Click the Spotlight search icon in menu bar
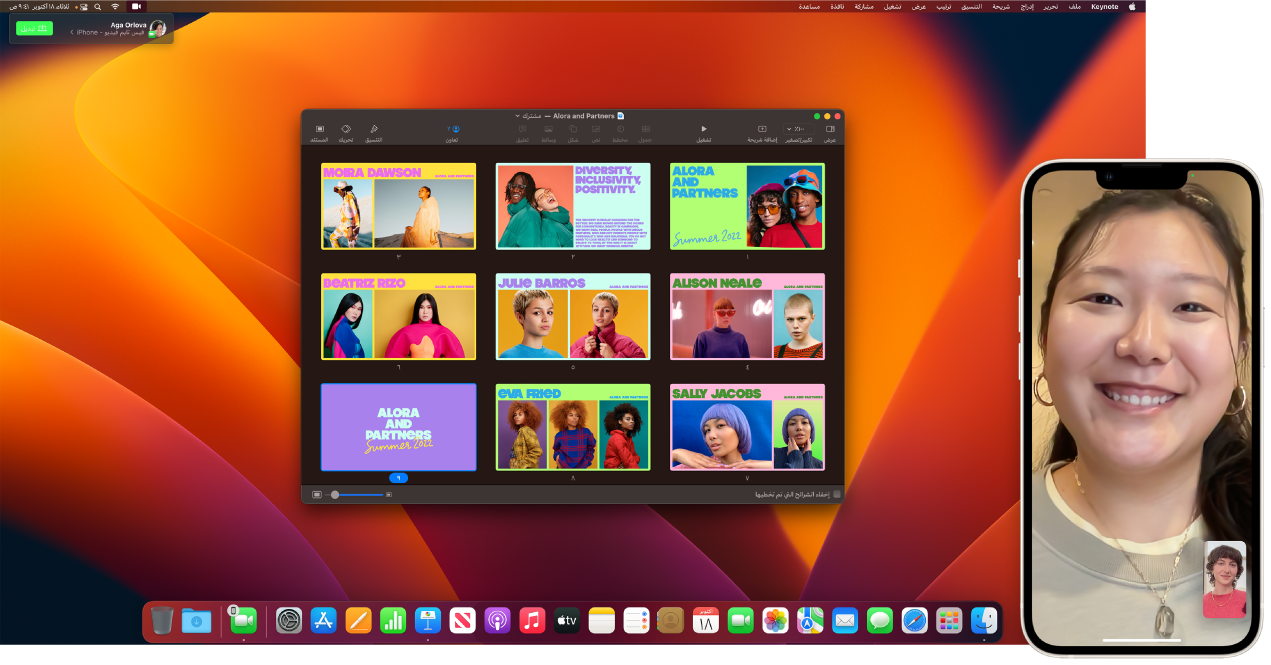This screenshot has width=1271, height=665. pyautogui.click(x=96, y=8)
